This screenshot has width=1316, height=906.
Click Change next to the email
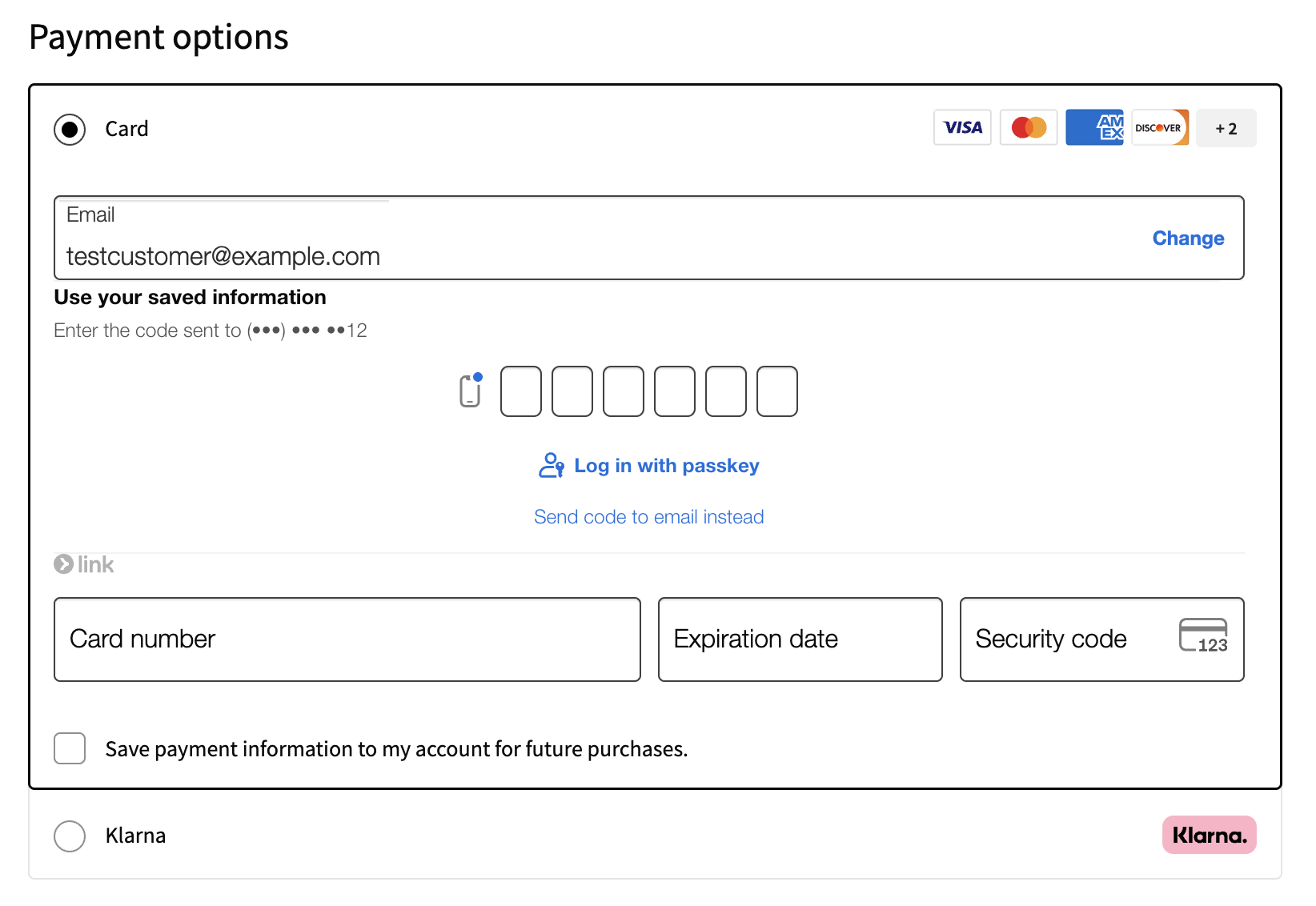1188,239
